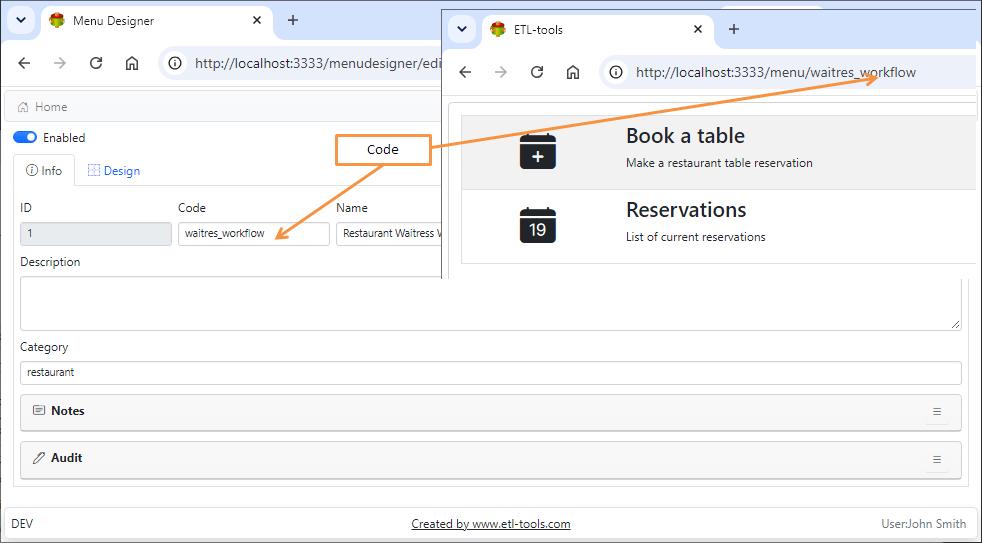The image size is (982, 543).
Task: Click the Category field restaurant
Action: [490, 373]
